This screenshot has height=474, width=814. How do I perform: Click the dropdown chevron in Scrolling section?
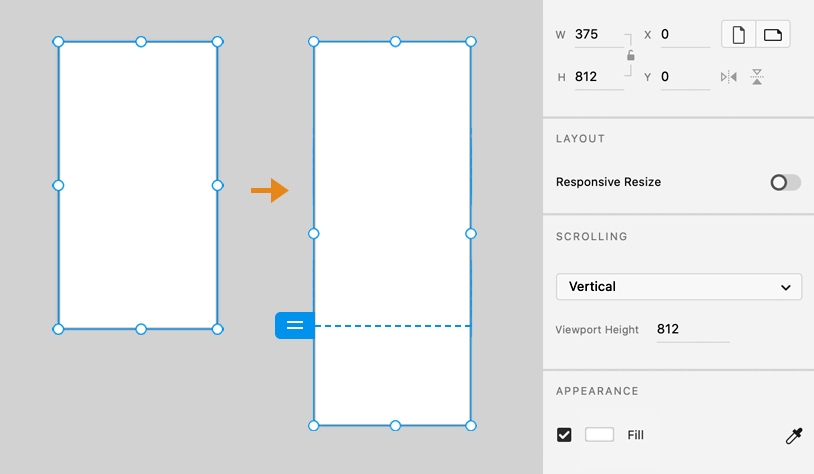785,287
